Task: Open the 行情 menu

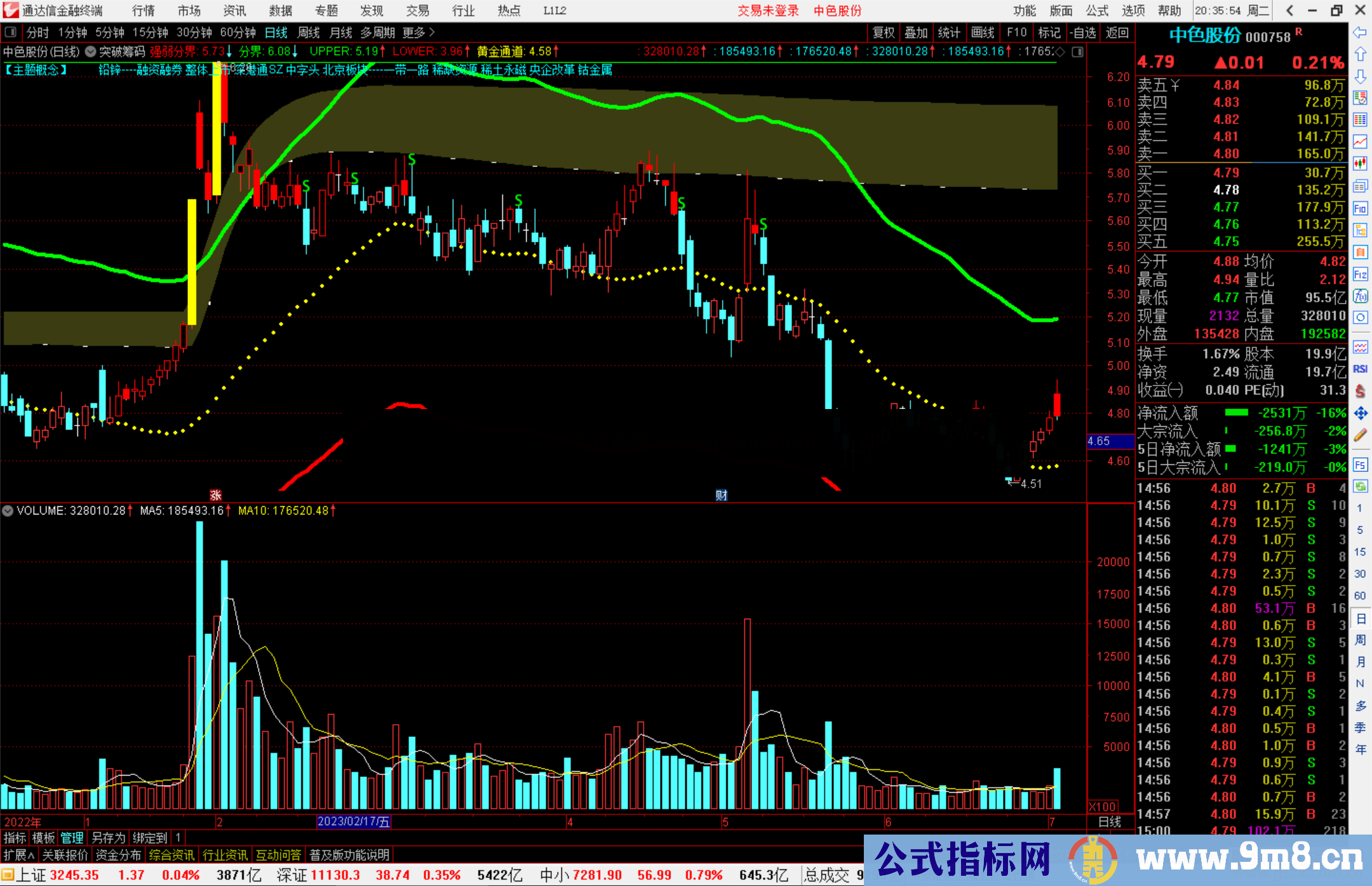Action: pos(143,11)
